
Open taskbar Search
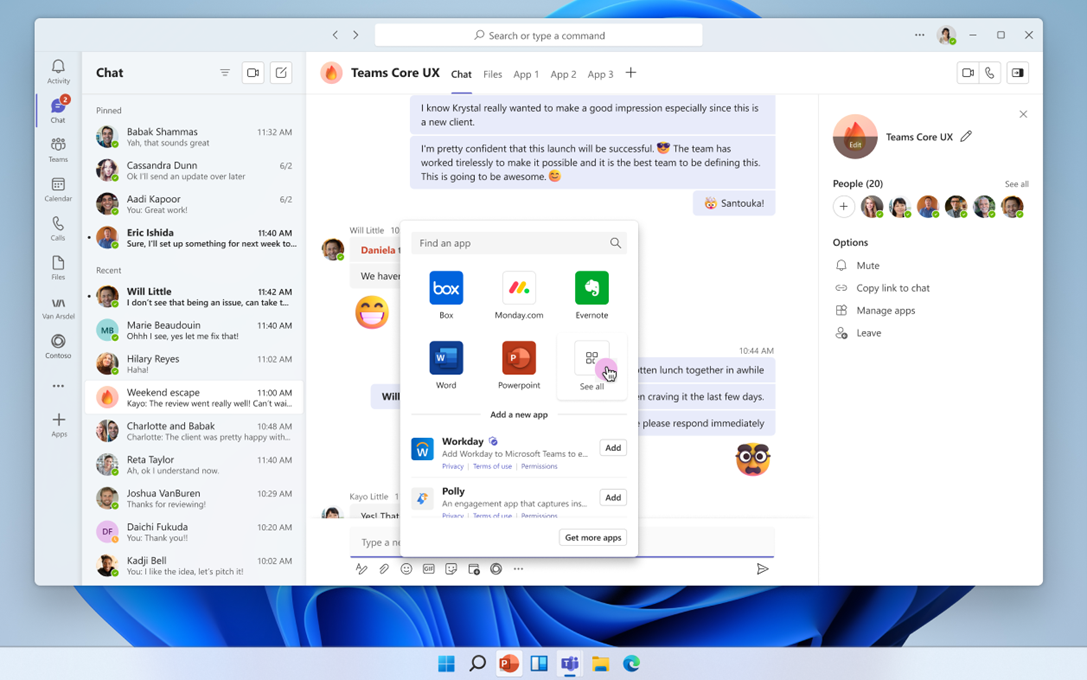[477, 664]
